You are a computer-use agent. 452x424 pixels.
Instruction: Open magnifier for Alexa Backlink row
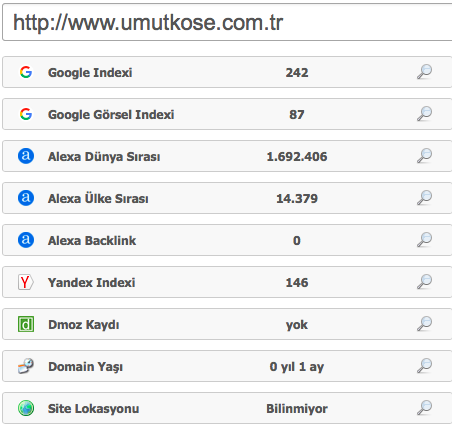coord(424,240)
